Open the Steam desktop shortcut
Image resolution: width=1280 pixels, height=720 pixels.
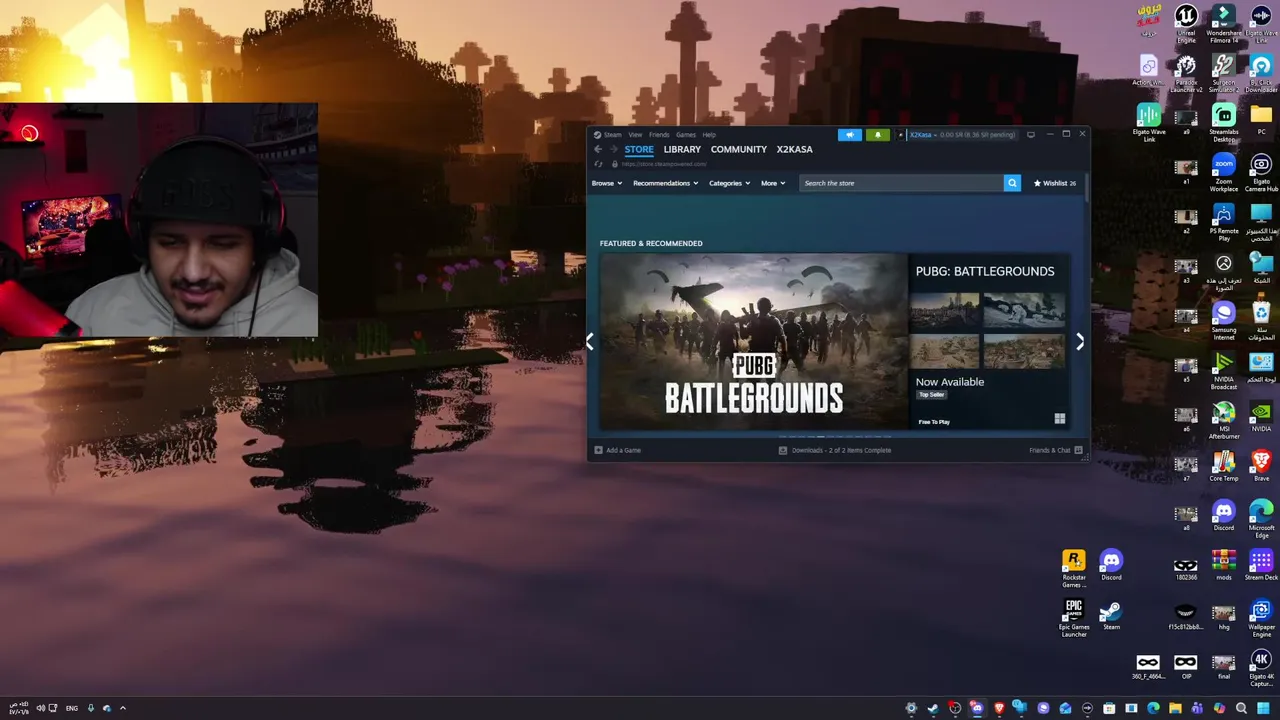[x=1111, y=615]
